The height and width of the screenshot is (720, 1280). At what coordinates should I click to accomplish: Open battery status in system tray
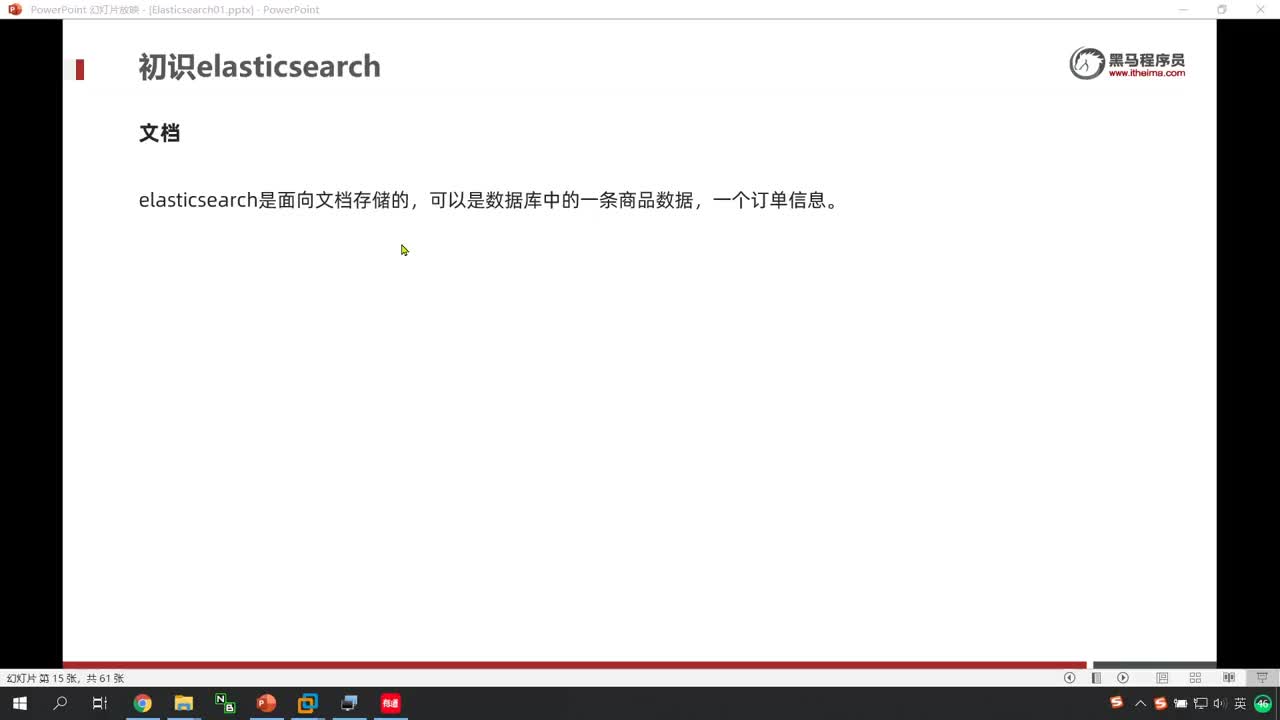[1181, 703]
